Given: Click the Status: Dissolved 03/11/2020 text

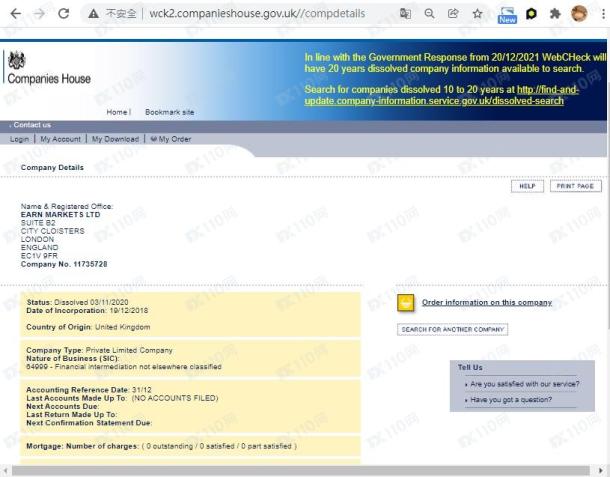Looking at the screenshot, I should coord(77,302).
